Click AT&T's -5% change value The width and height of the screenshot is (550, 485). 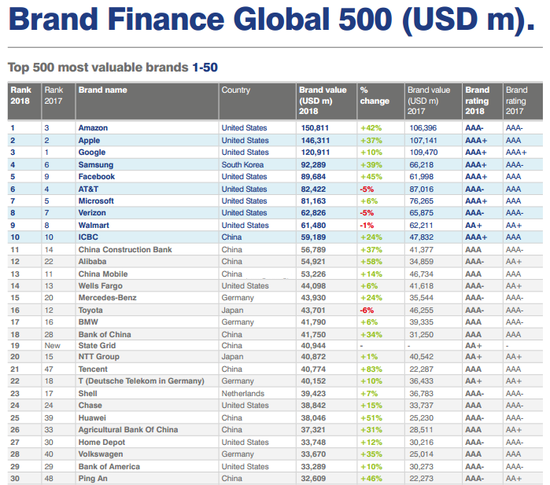(x=367, y=189)
